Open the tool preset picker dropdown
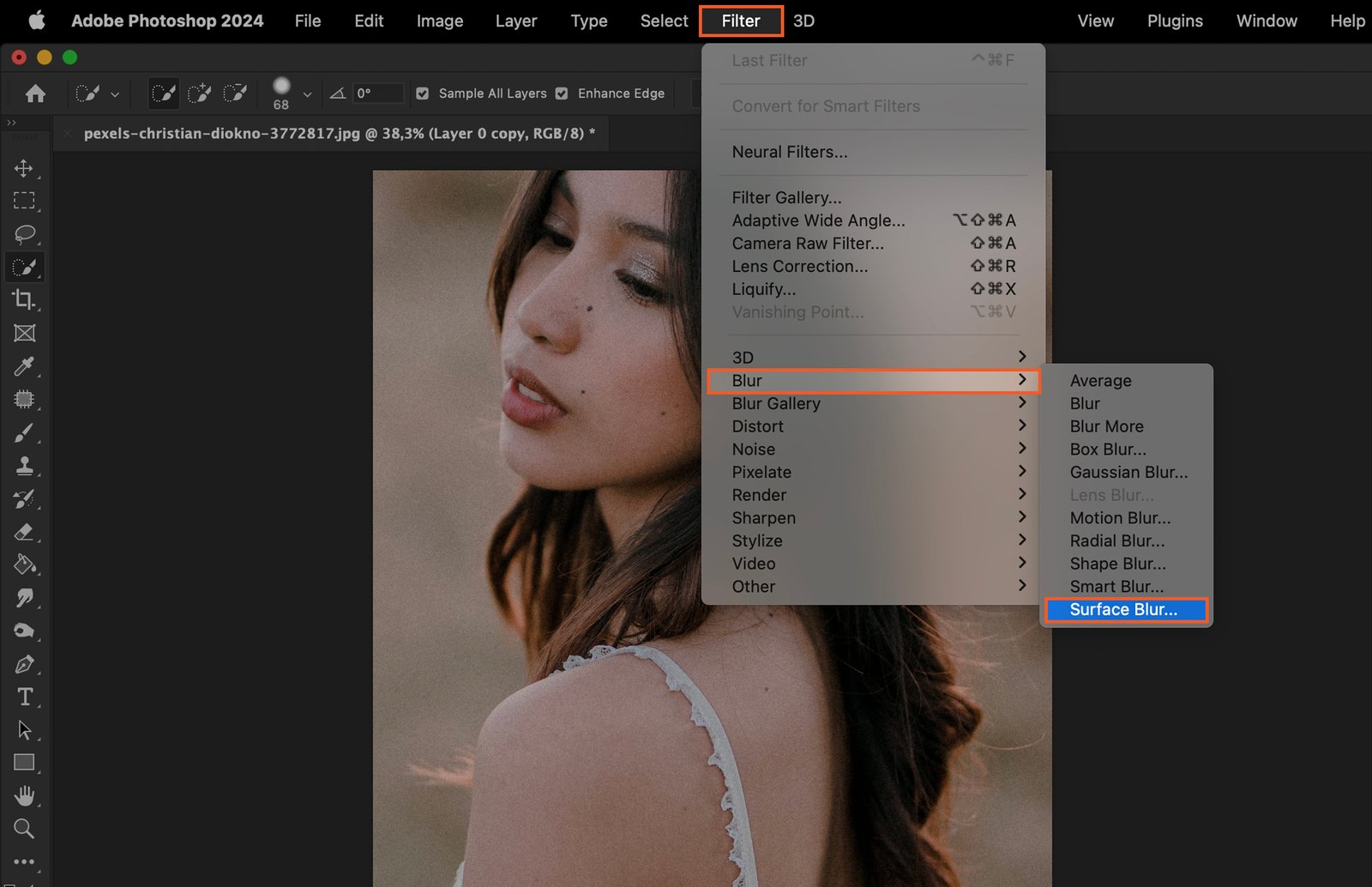Viewport: 1372px width, 887px height. click(x=115, y=94)
